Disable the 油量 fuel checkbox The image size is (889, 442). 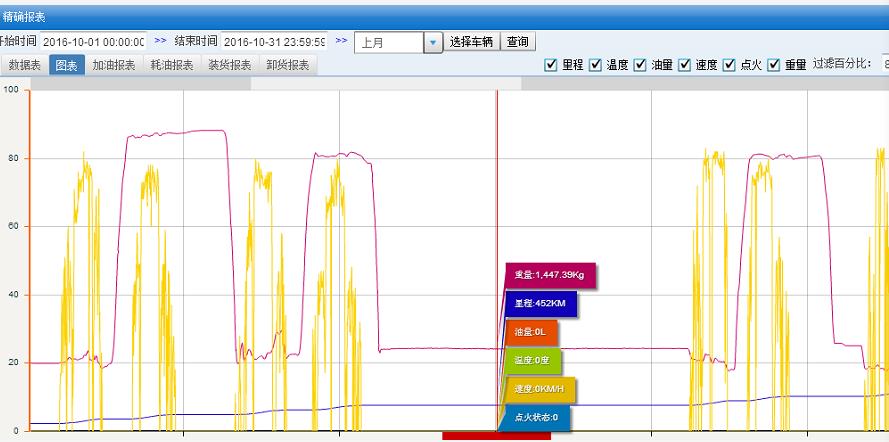click(640, 65)
